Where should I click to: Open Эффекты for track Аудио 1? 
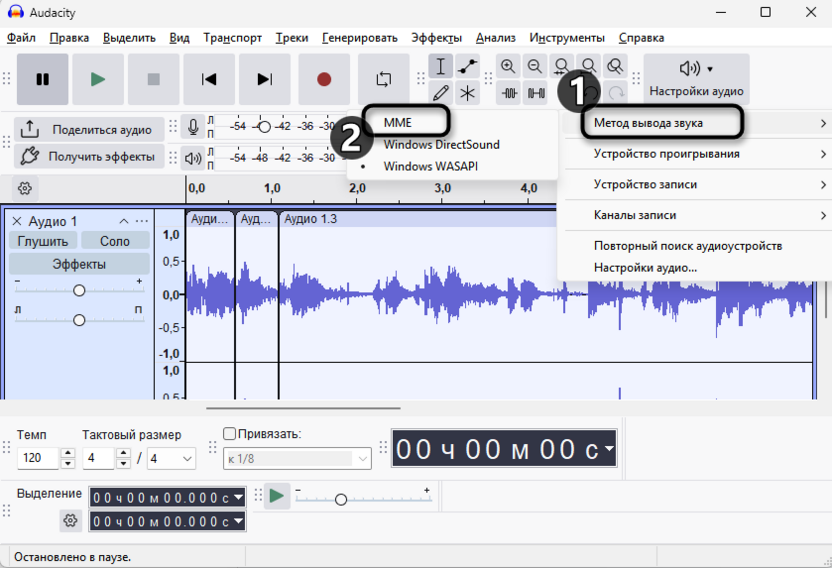pyautogui.click(x=79, y=264)
